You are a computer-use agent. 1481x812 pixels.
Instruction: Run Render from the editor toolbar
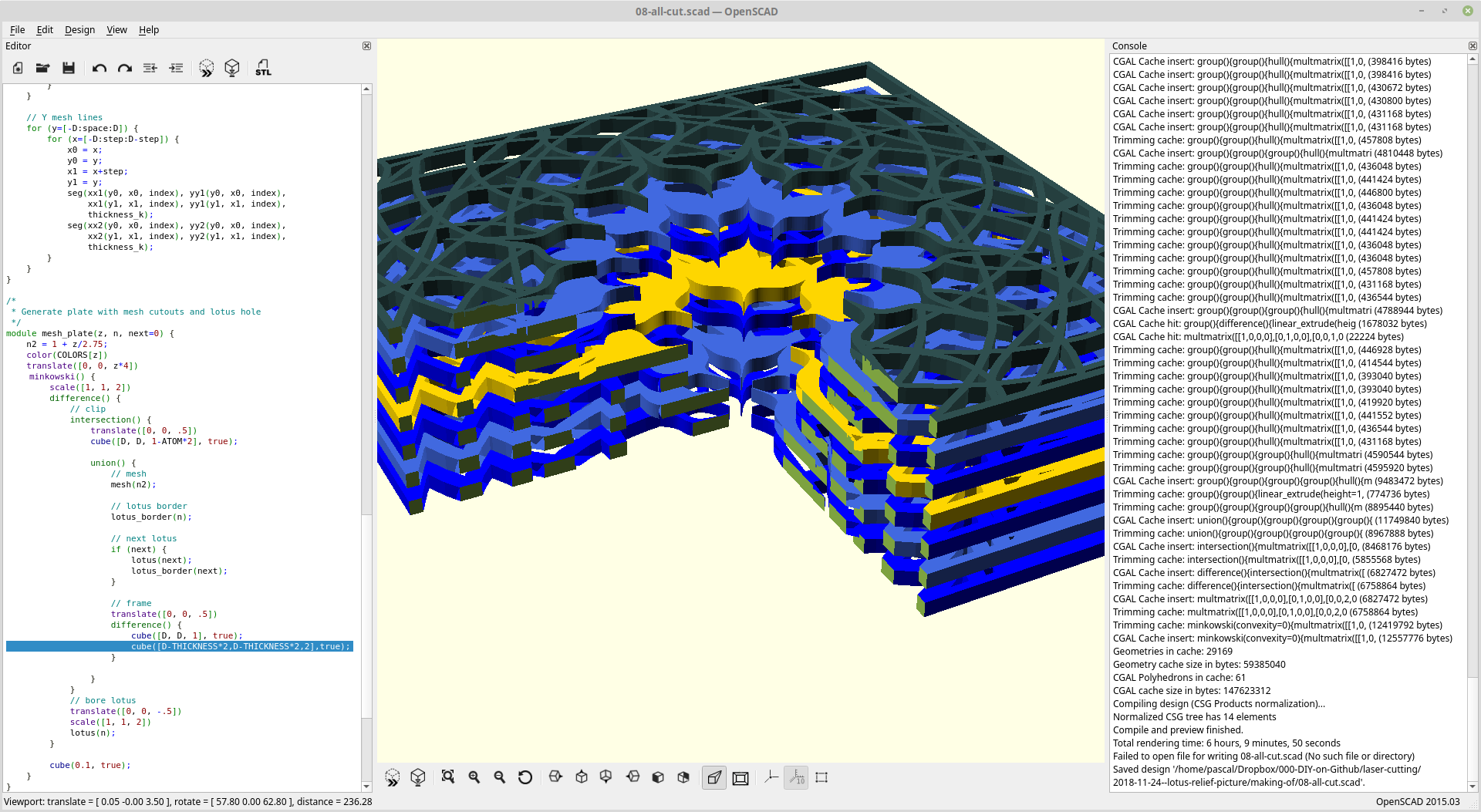tap(231, 68)
